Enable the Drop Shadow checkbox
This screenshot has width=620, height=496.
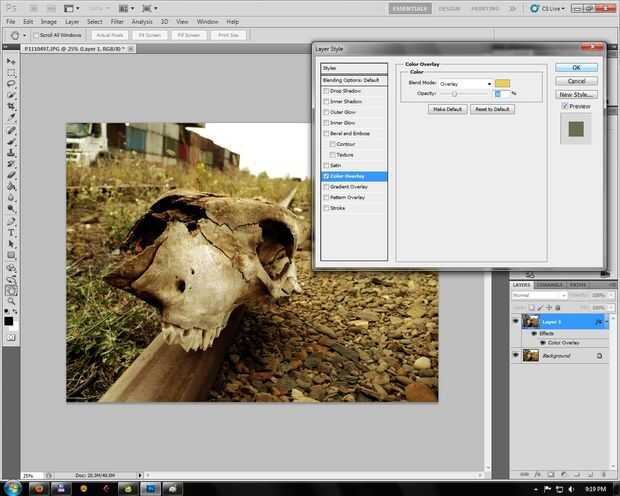click(326, 91)
